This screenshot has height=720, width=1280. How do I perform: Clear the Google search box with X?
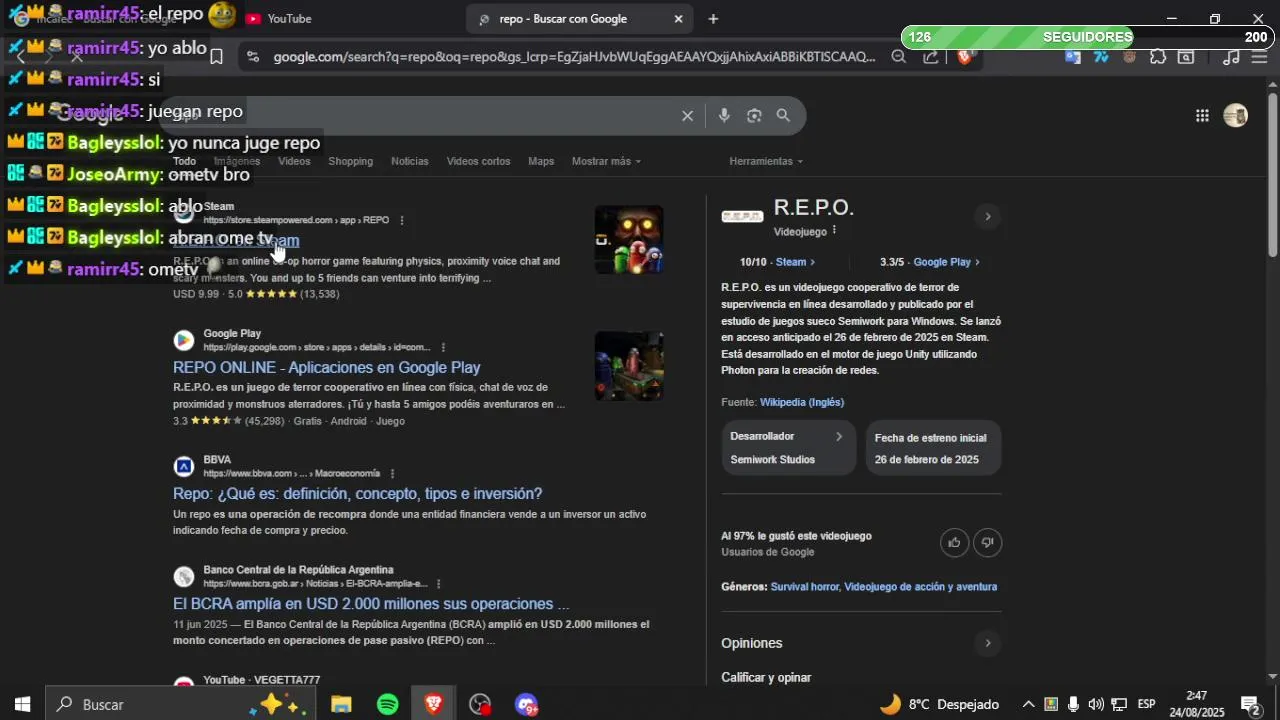pos(687,116)
